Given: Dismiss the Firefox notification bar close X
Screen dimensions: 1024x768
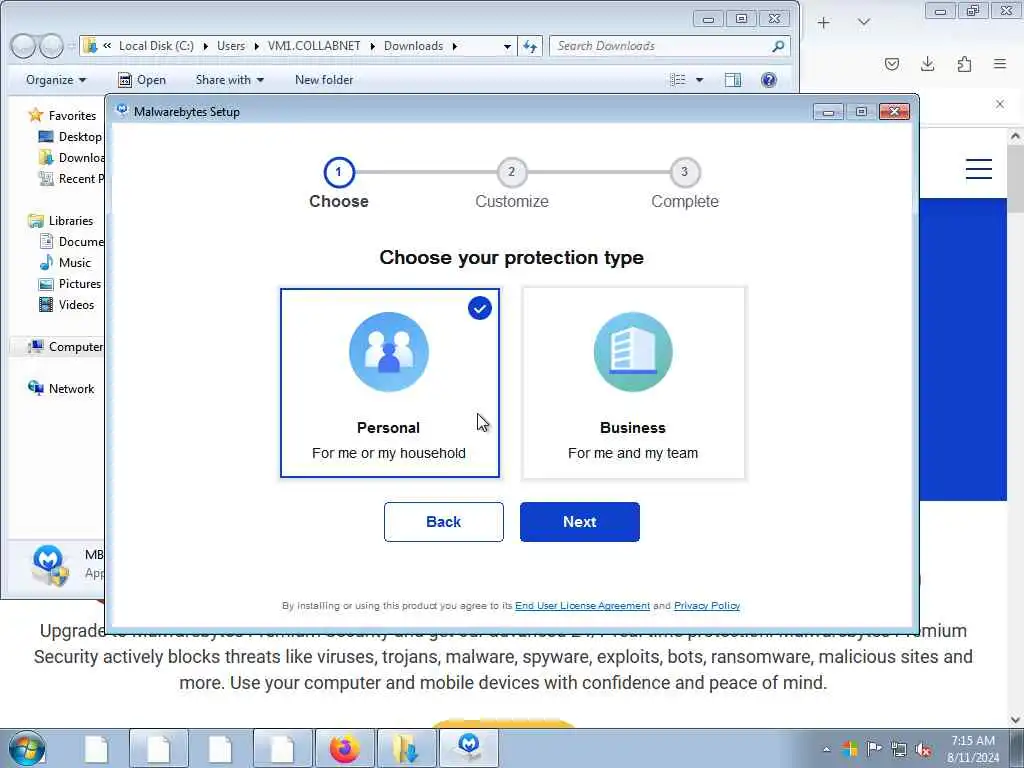Looking at the screenshot, I should coord(1000,104).
